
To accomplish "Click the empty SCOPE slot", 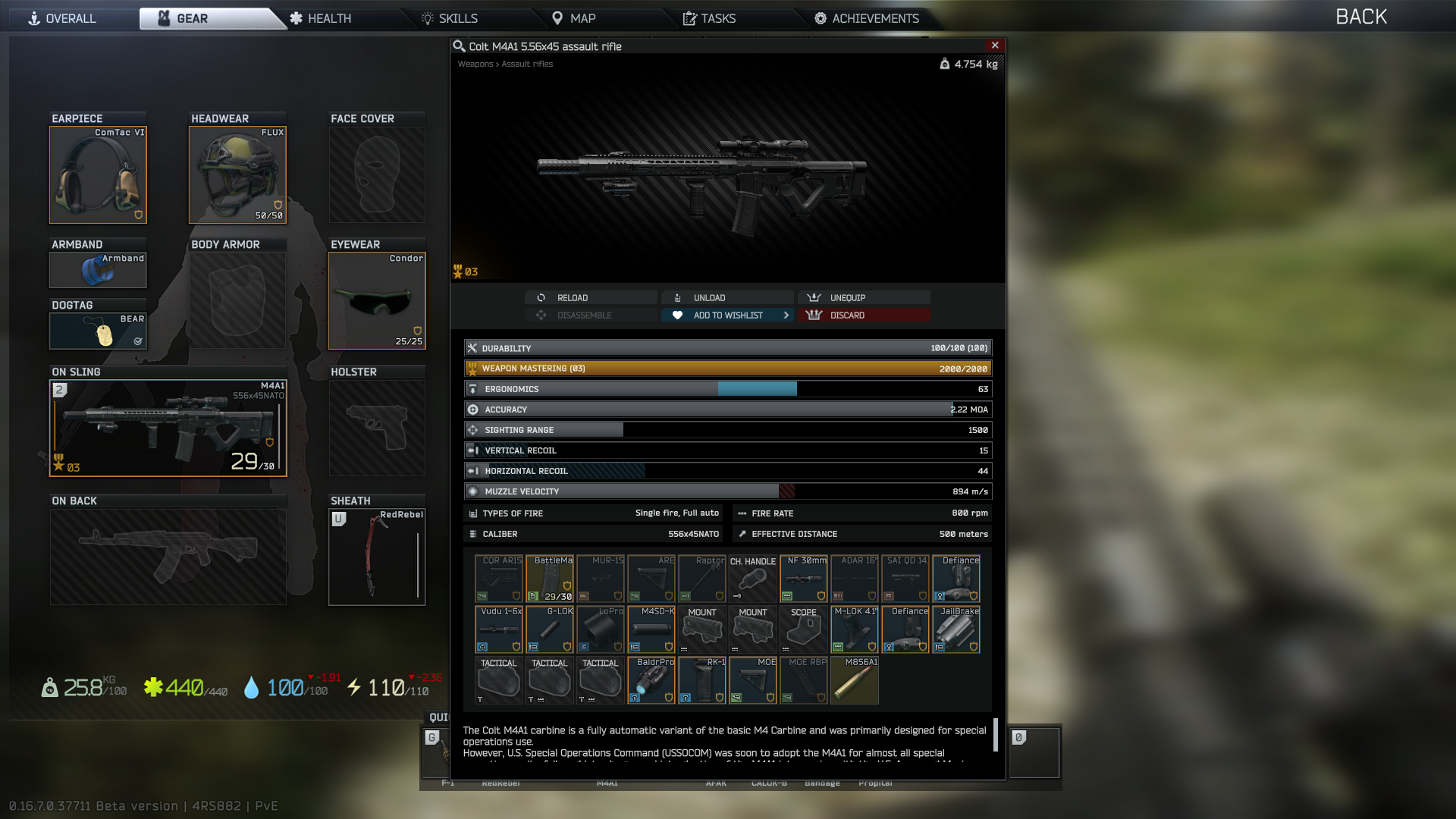I will click(804, 629).
